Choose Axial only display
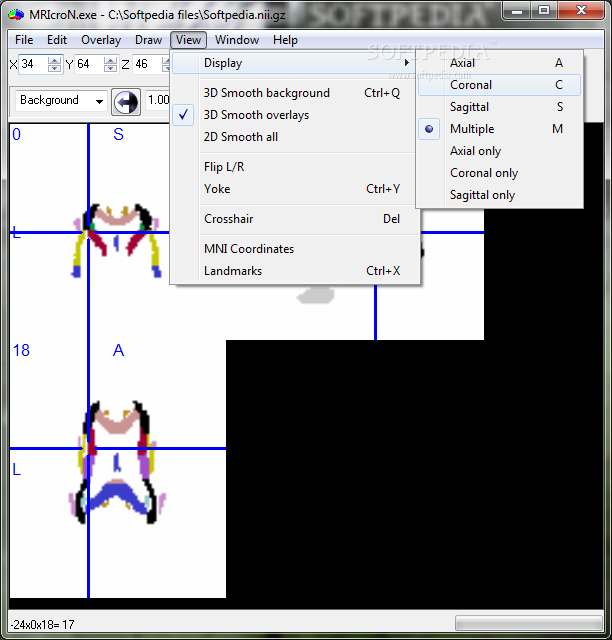The width and height of the screenshot is (612, 640). pyautogui.click(x=499, y=151)
